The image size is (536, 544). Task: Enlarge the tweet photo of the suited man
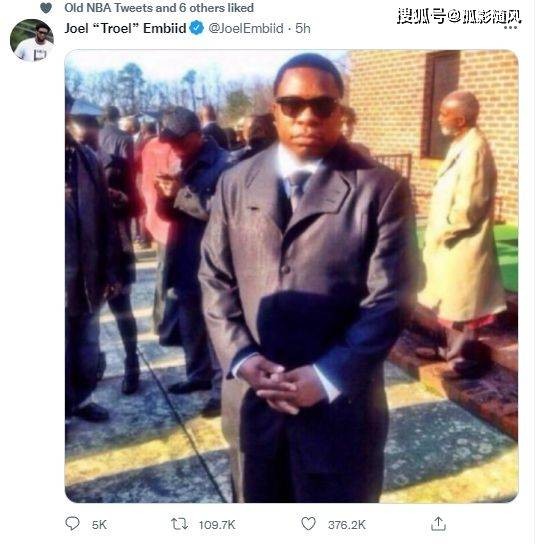click(291, 276)
